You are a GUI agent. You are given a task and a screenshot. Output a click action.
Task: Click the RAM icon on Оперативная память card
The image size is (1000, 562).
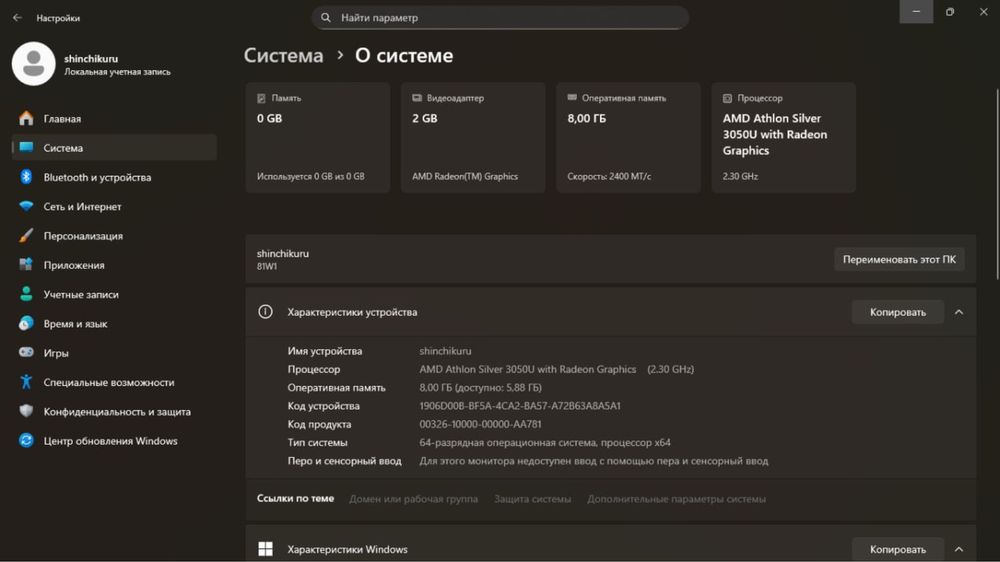[x=572, y=98]
